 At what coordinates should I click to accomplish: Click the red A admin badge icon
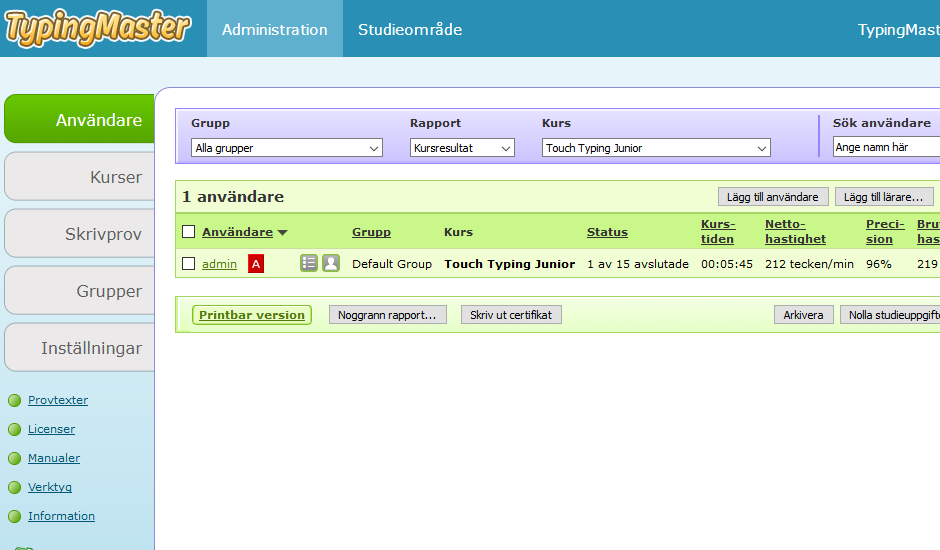(256, 264)
